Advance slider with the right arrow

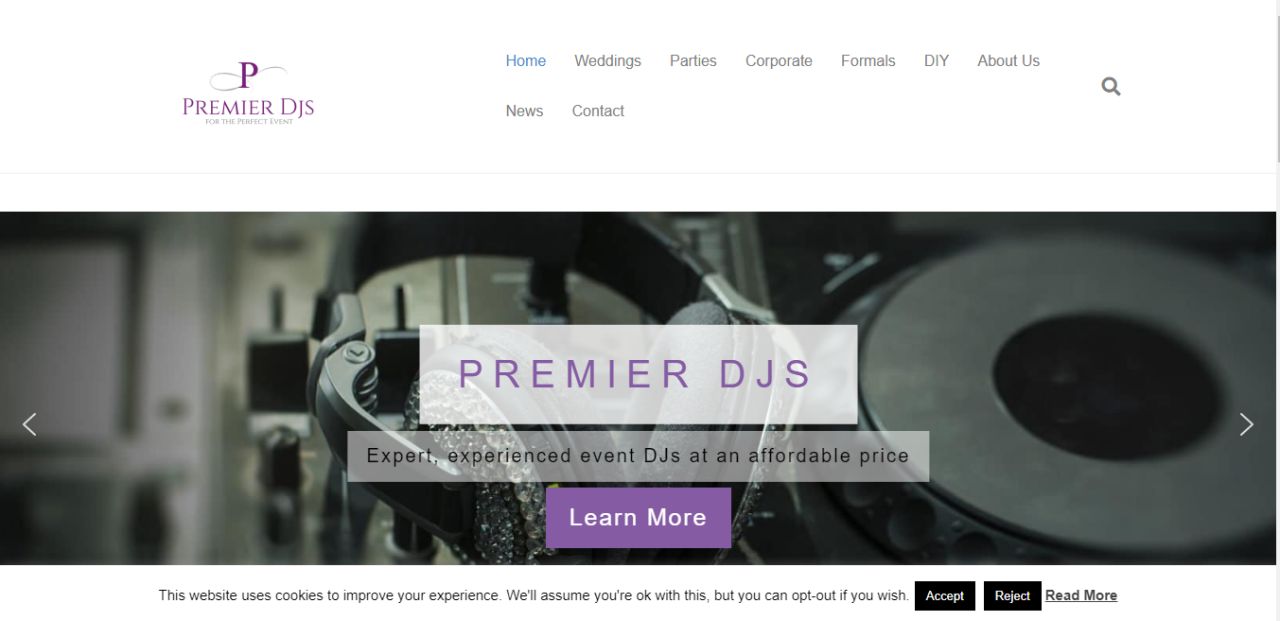(1246, 424)
